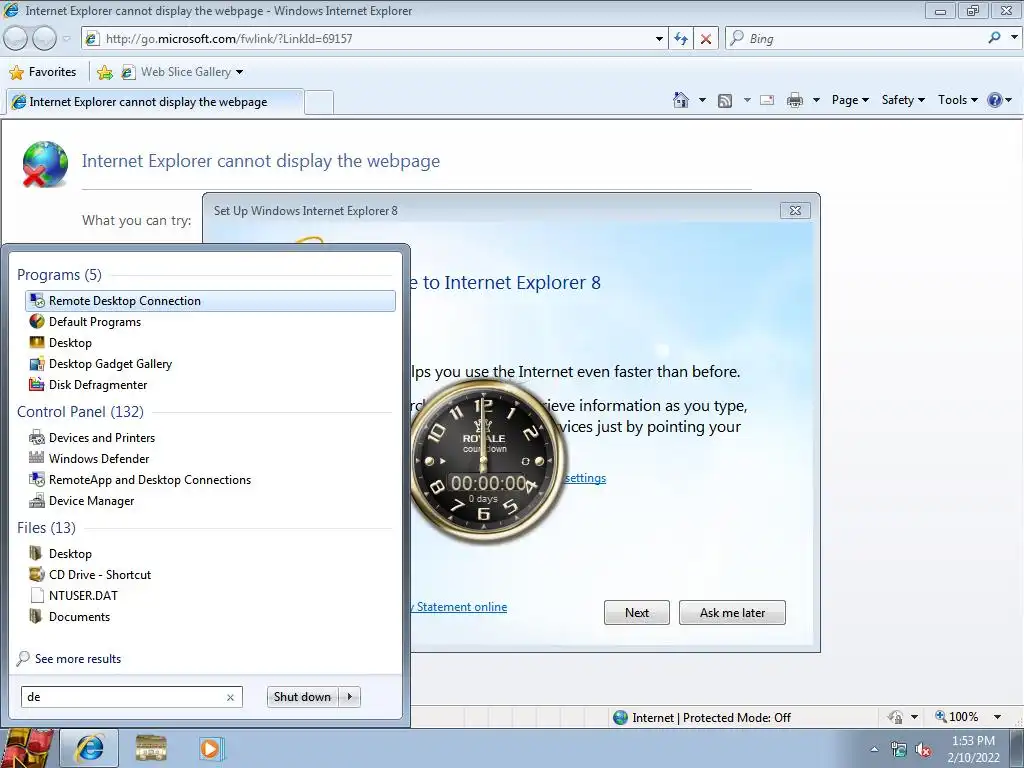The image size is (1024, 768).
Task: Open the address bar history dropdown
Action: tap(659, 39)
